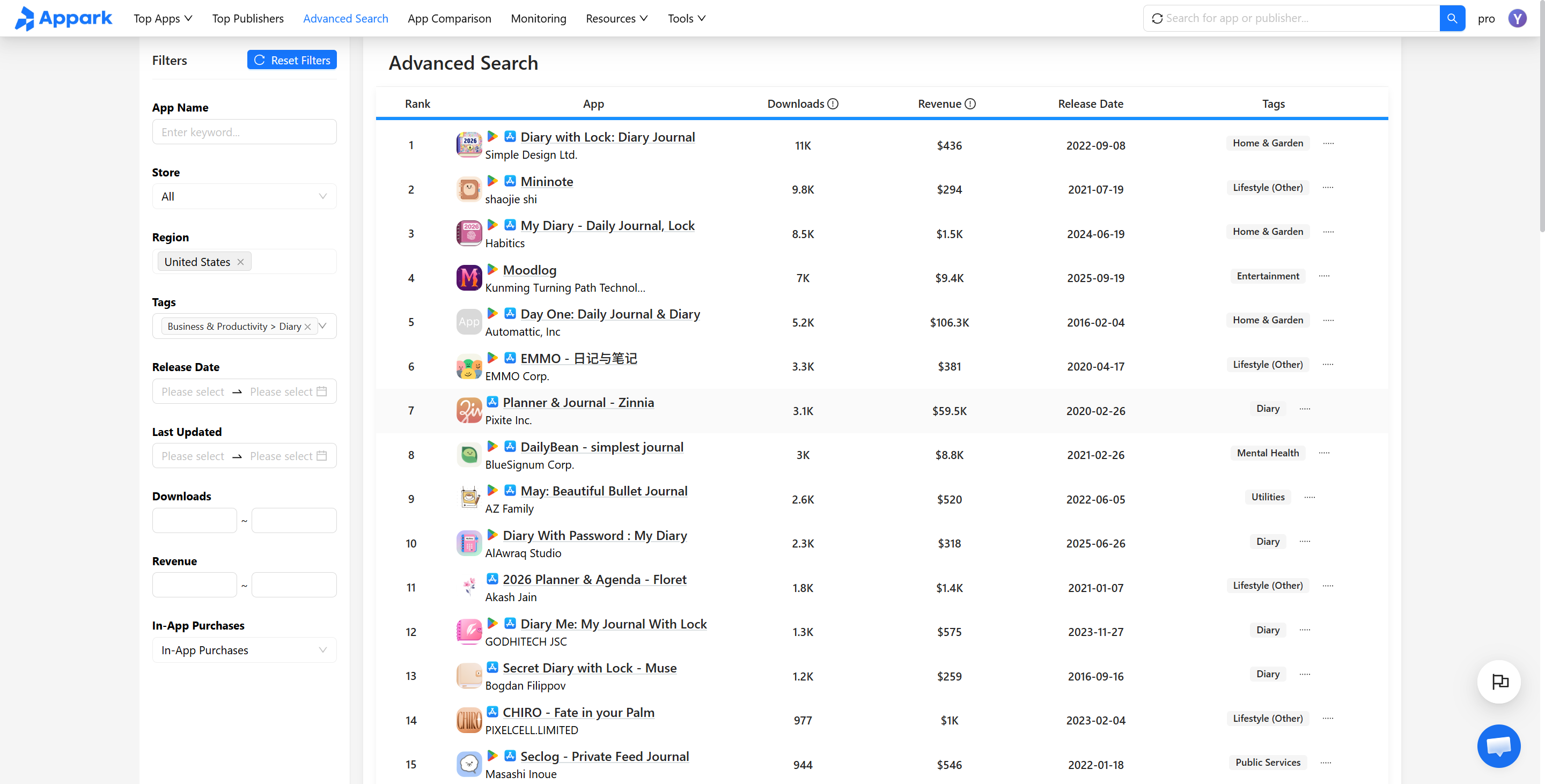This screenshot has width=1545, height=784.
Task: Click the Release Date start field
Action: (x=193, y=391)
